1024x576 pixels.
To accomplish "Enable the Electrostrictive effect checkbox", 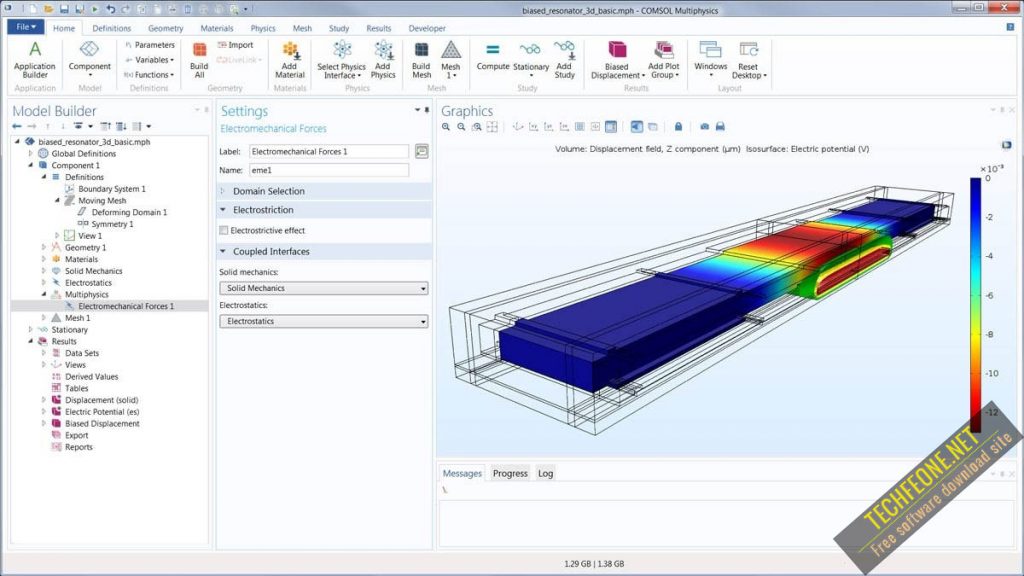I will [x=224, y=231].
